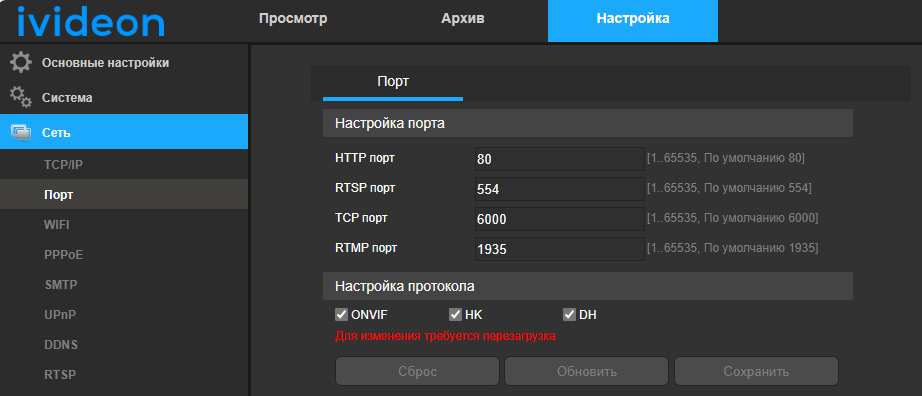922x396 pixels.
Task: Open the Просмотр tab
Action: [x=293, y=18]
